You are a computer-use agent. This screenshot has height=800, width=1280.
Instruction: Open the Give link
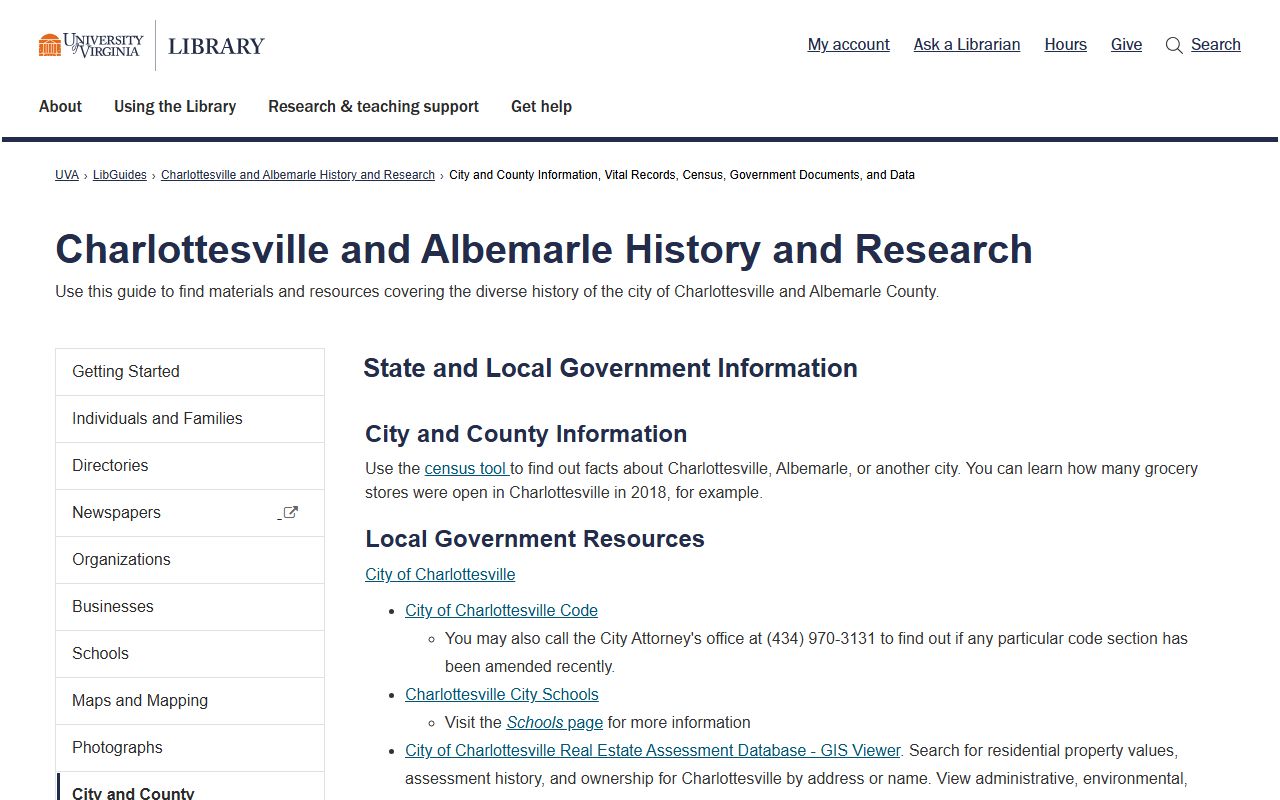[1126, 45]
